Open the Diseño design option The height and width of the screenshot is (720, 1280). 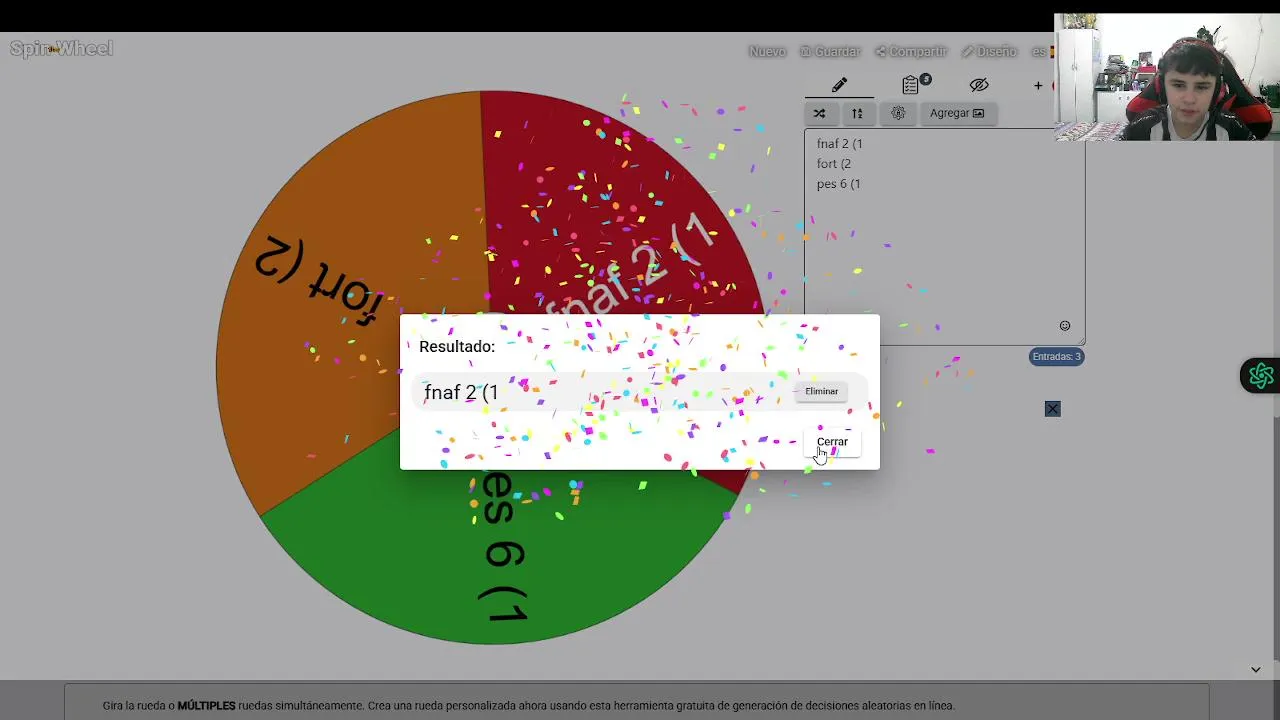coord(989,51)
